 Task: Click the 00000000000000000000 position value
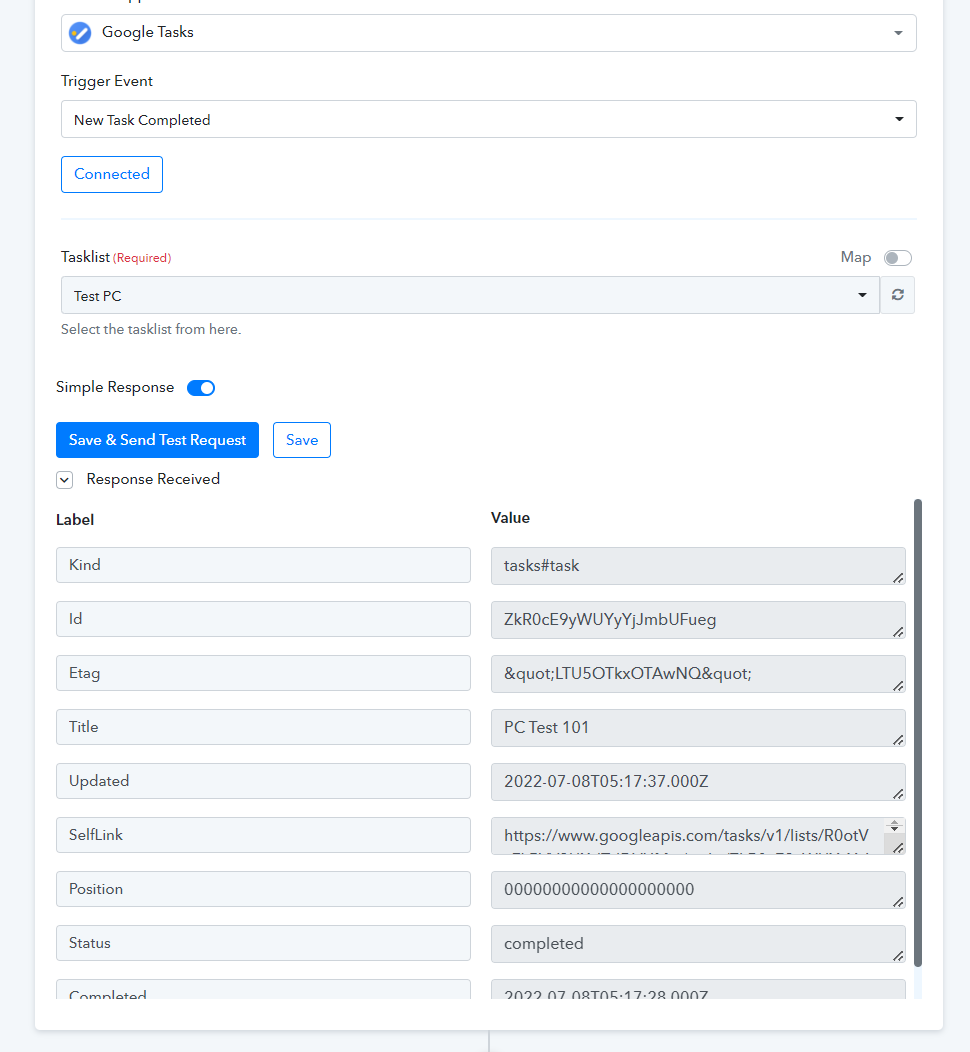point(698,890)
